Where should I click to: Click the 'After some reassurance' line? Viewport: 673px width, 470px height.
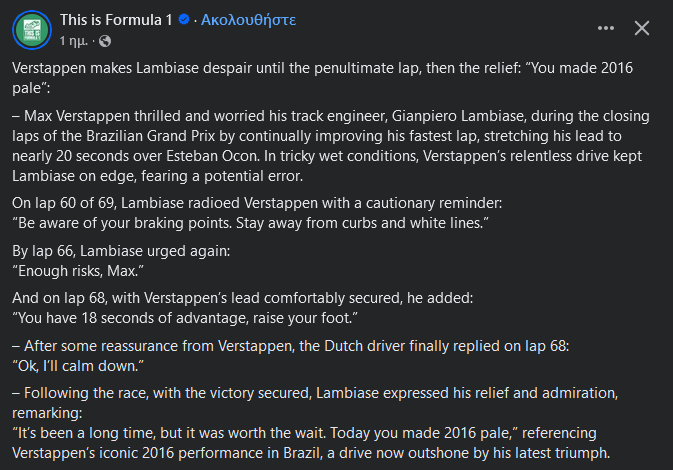pos(290,345)
